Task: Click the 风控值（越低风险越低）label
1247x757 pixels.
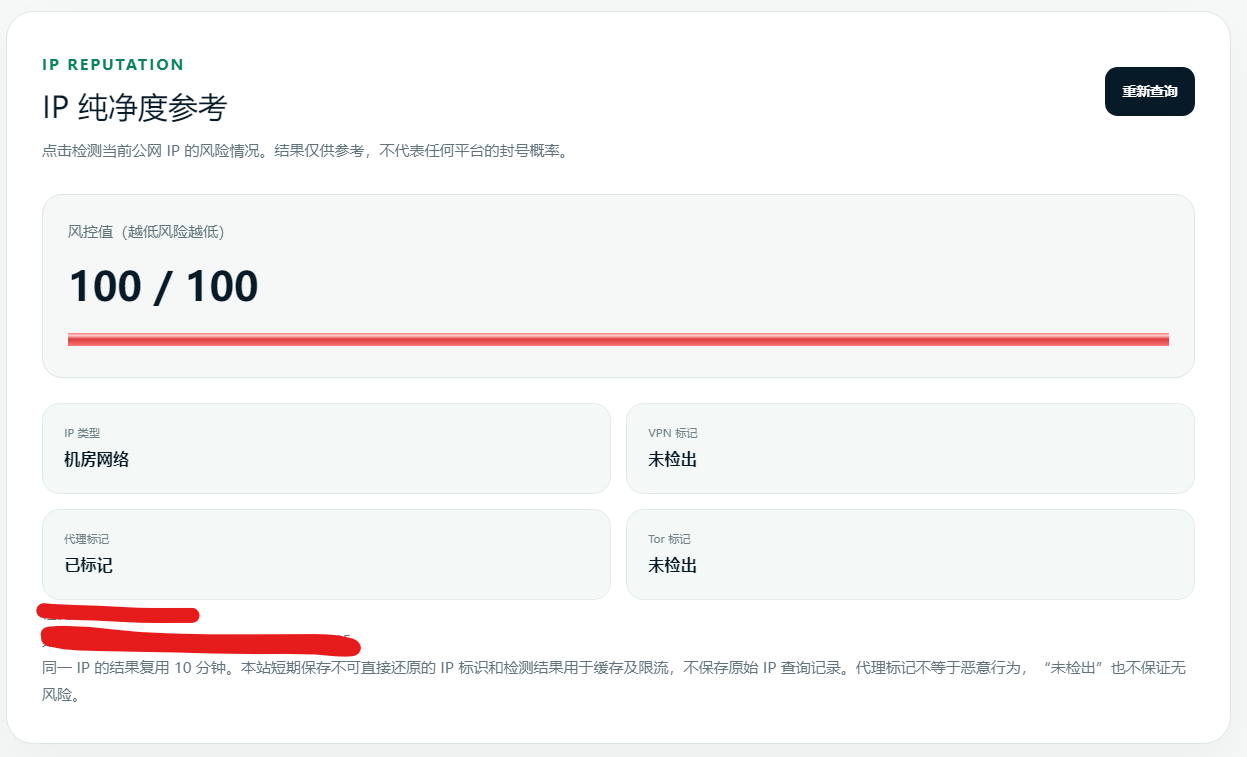Action: coord(146,232)
